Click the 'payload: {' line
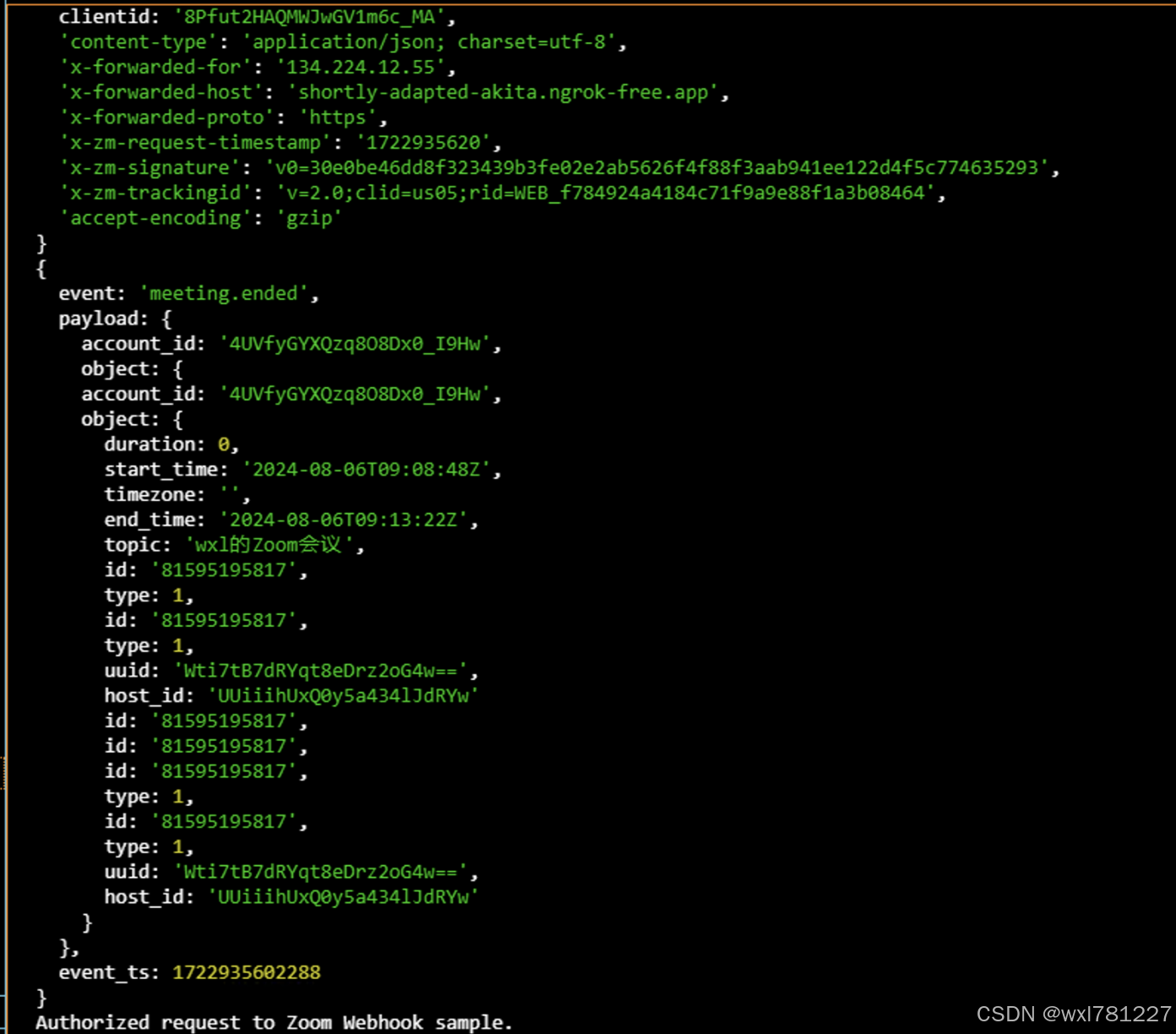The height and width of the screenshot is (1034, 1176). pyautogui.click(x=115, y=319)
